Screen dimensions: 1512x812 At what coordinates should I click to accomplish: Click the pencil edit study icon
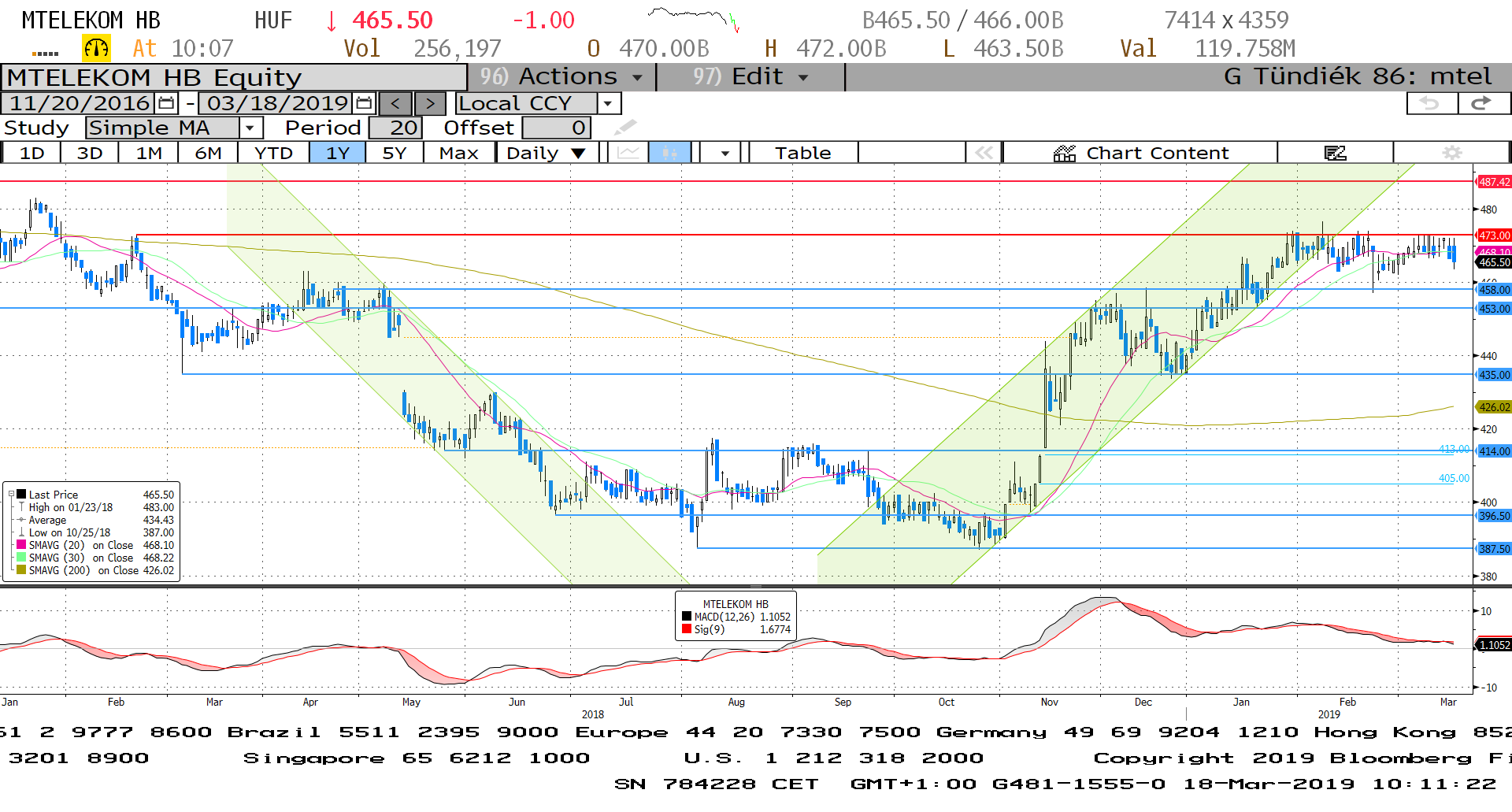(625, 127)
